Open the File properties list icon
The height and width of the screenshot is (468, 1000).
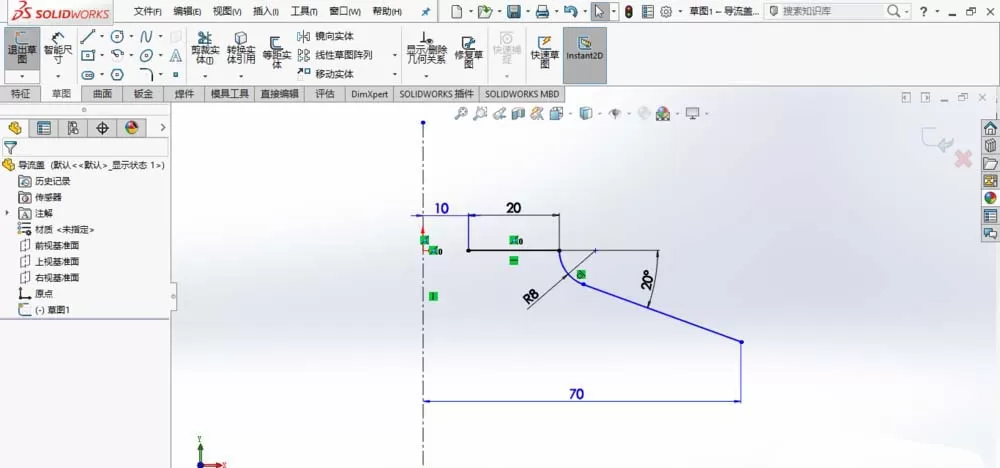(x=648, y=11)
